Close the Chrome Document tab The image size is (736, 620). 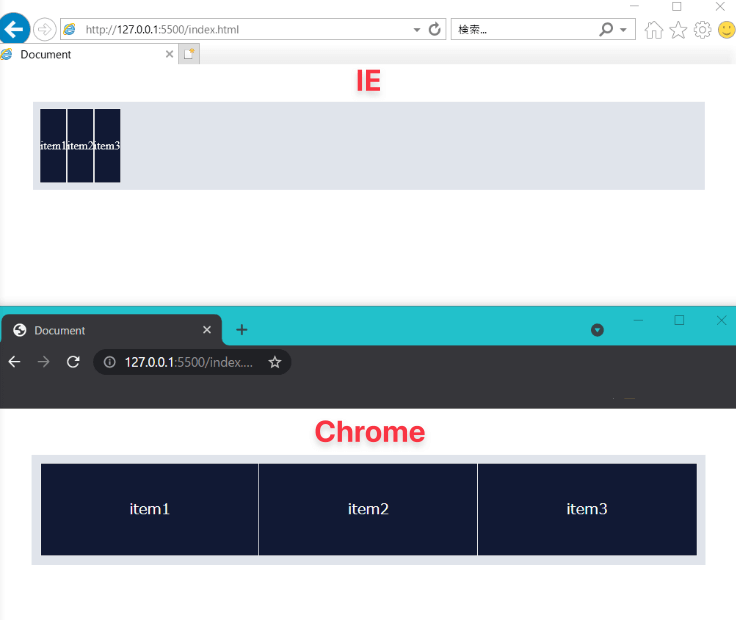click(207, 330)
